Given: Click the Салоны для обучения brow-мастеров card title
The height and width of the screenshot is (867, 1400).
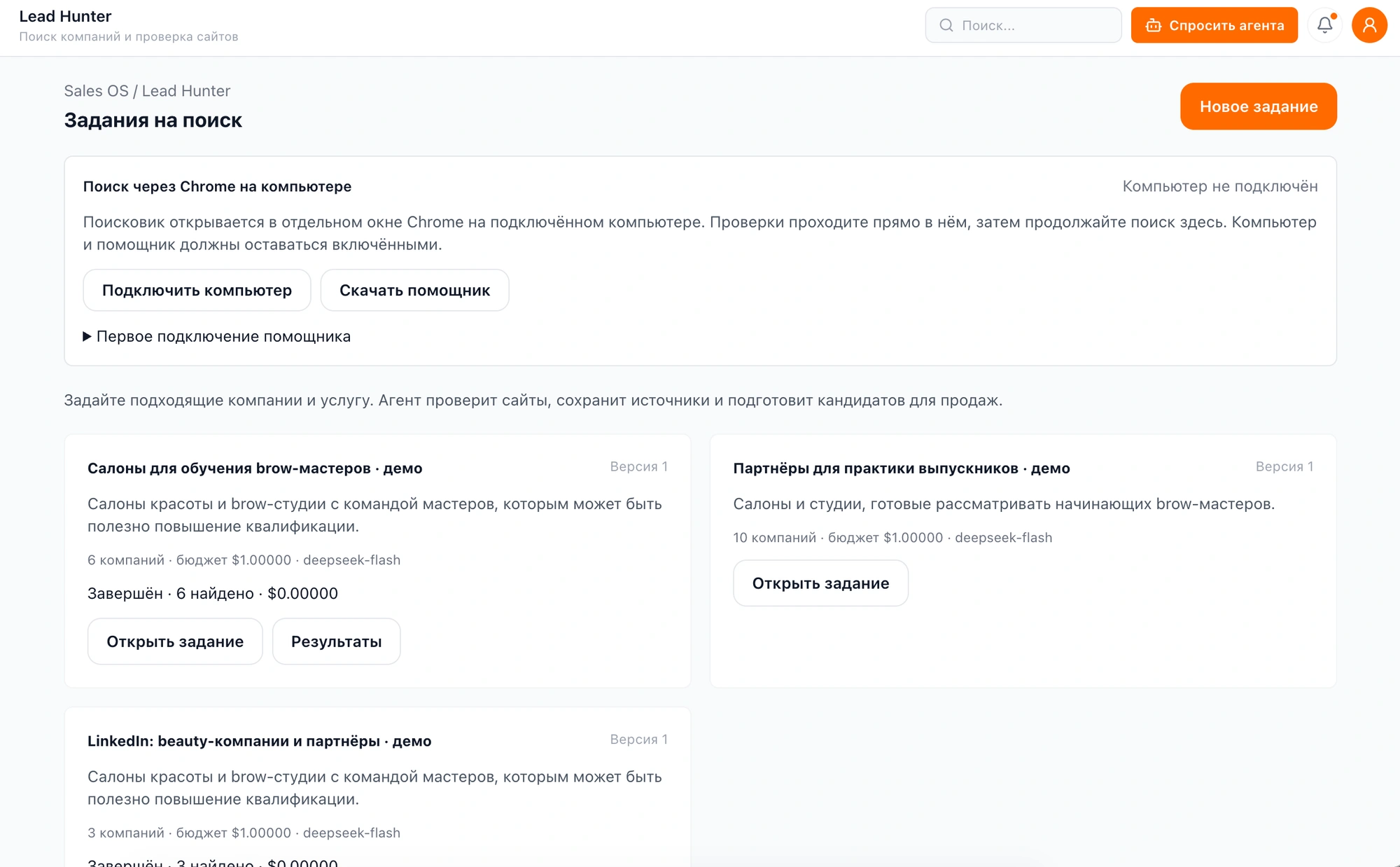Looking at the screenshot, I should 255,468.
